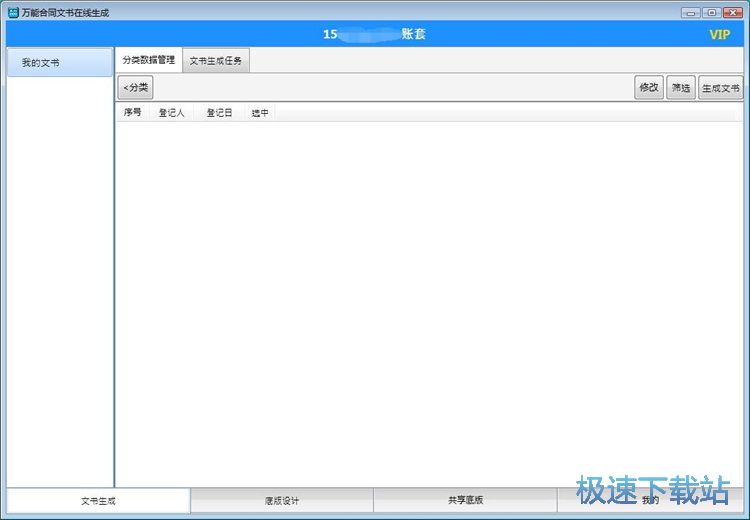The image size is (750, 520).
Task: Go back with the <分类 button
Action: click(x=135, y=88)
